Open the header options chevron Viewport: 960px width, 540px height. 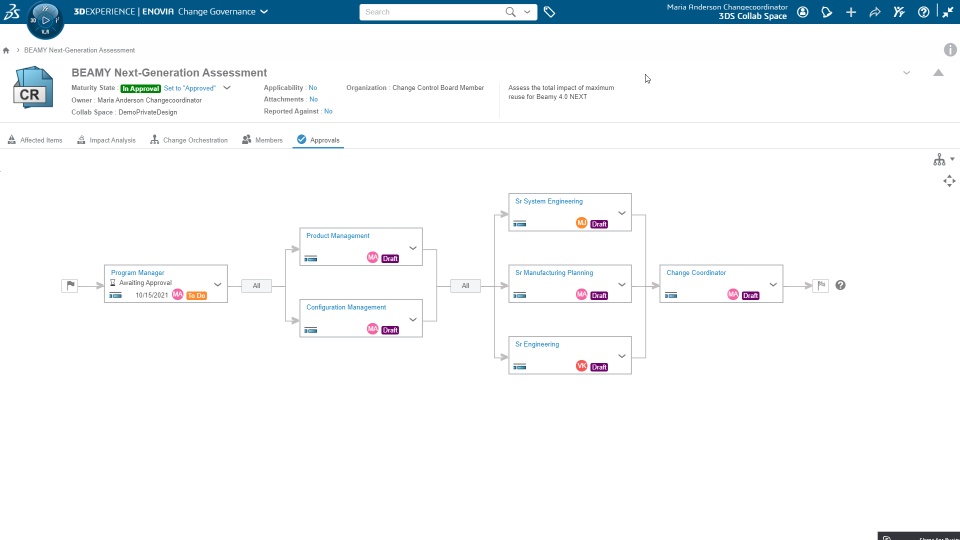[x=907, y=73]
